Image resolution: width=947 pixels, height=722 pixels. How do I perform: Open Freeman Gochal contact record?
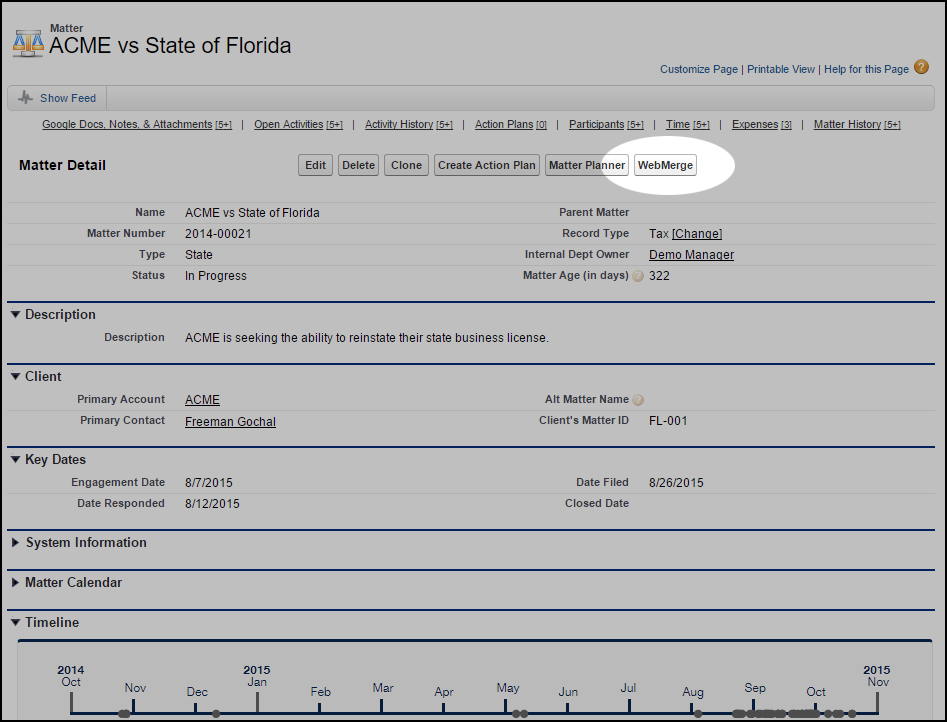pos(230,422)
